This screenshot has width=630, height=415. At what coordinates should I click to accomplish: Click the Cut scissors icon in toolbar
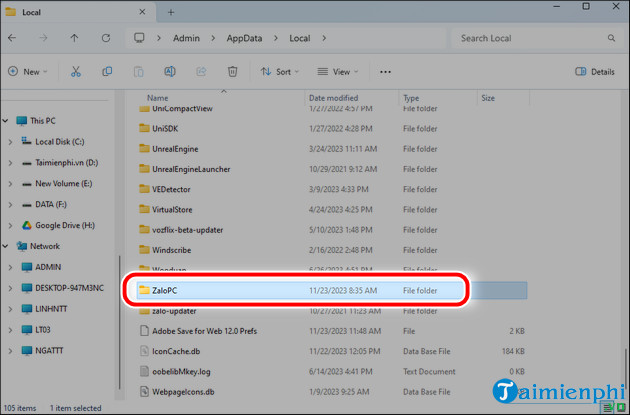coord(75,72)
